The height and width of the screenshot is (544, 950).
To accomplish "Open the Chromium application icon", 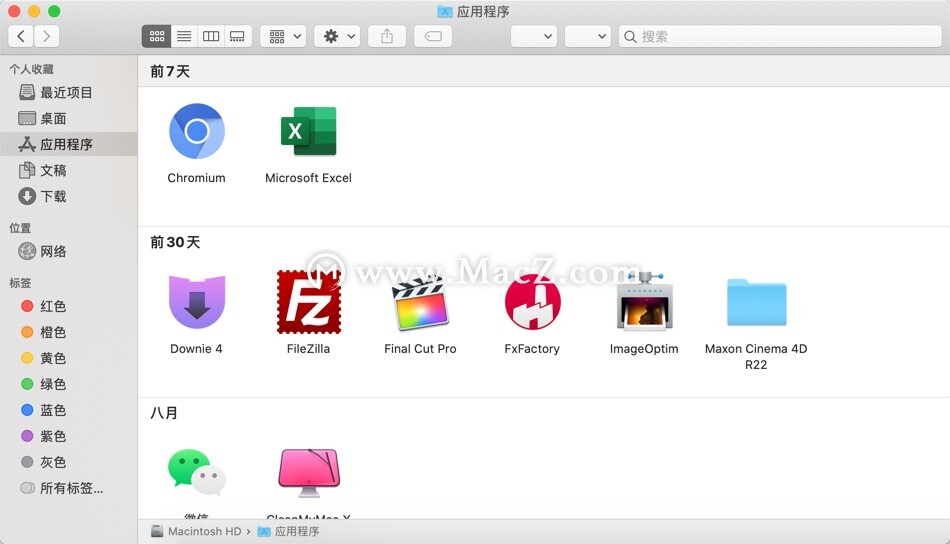I will (196, 131).
